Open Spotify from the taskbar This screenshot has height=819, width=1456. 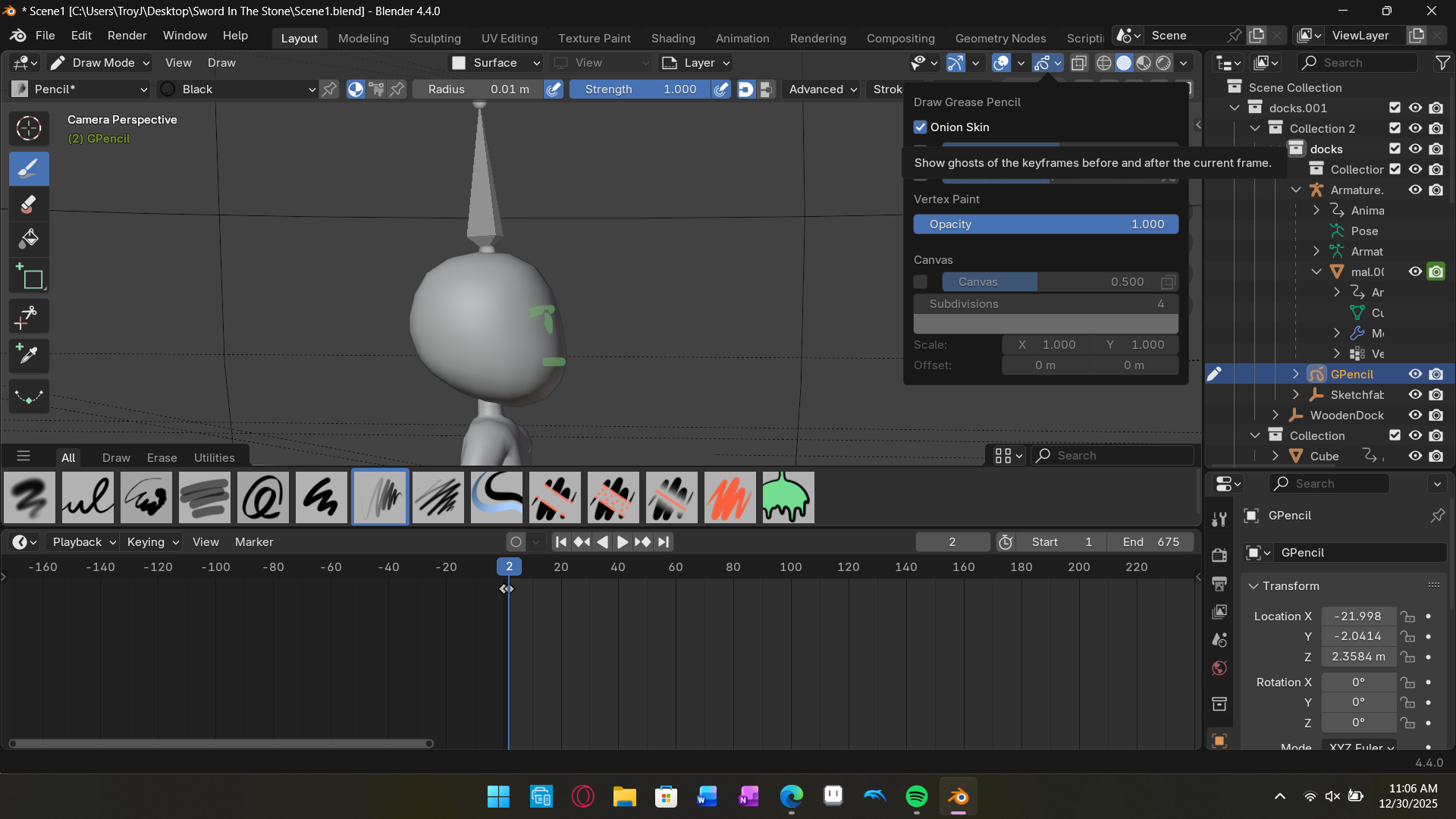(x=917, y=796)
